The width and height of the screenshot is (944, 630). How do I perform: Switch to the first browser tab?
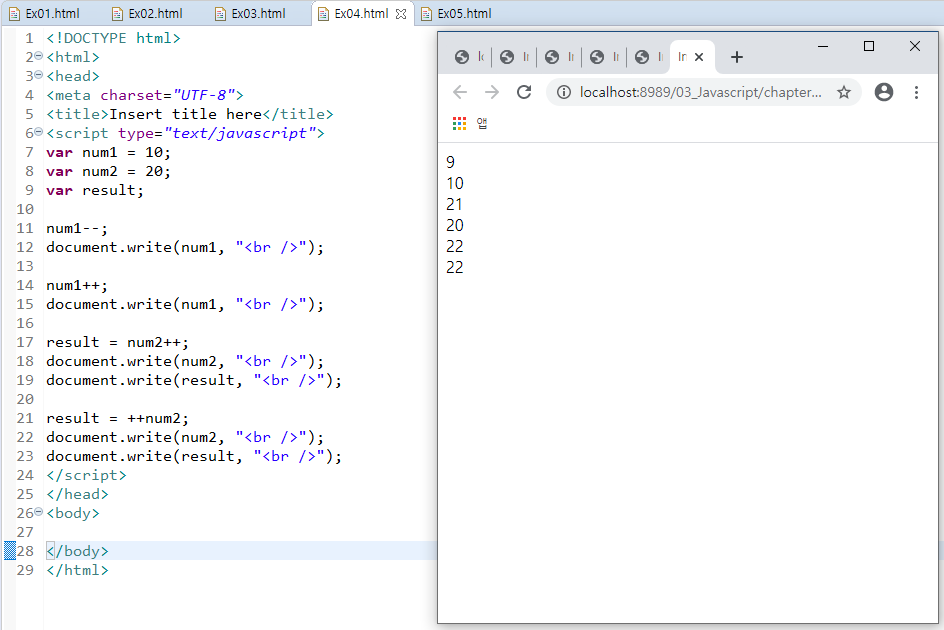tap(469, 57)
